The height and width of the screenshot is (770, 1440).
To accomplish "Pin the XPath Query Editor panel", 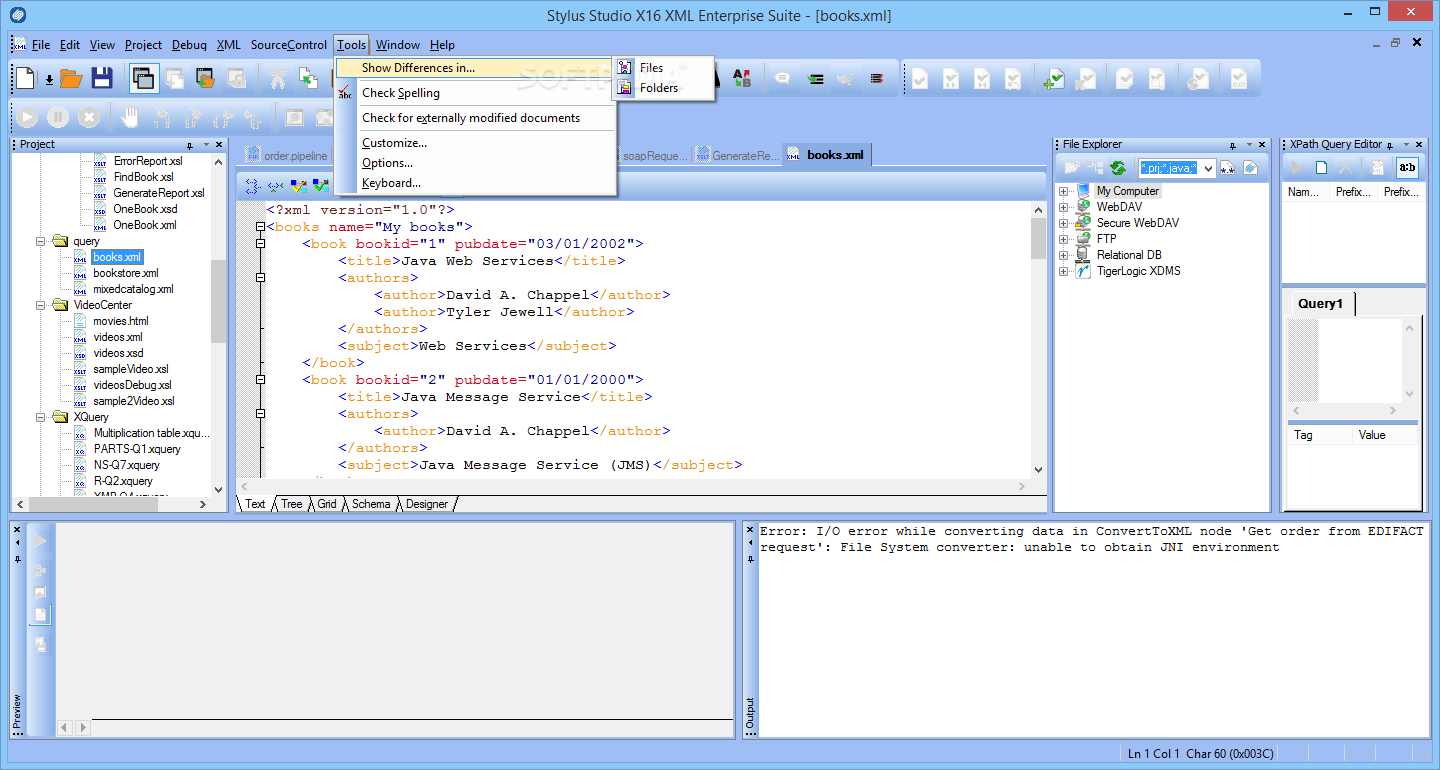I will [1391, 145].
